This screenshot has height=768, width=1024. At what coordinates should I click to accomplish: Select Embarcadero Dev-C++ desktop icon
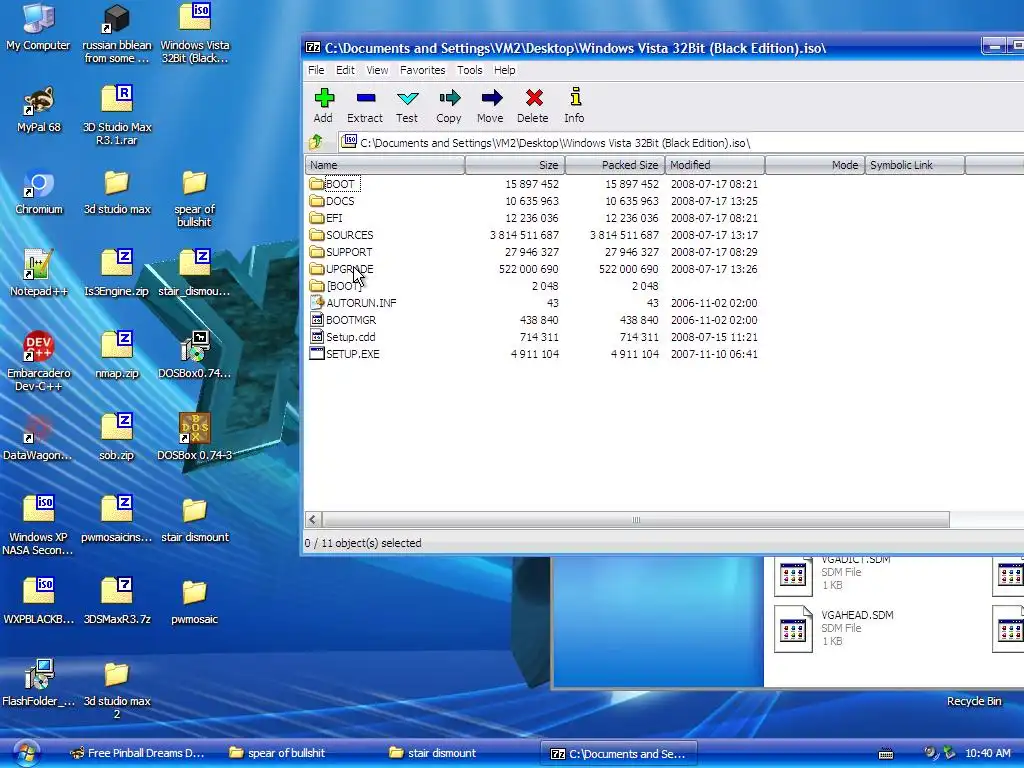pos(39,362)
